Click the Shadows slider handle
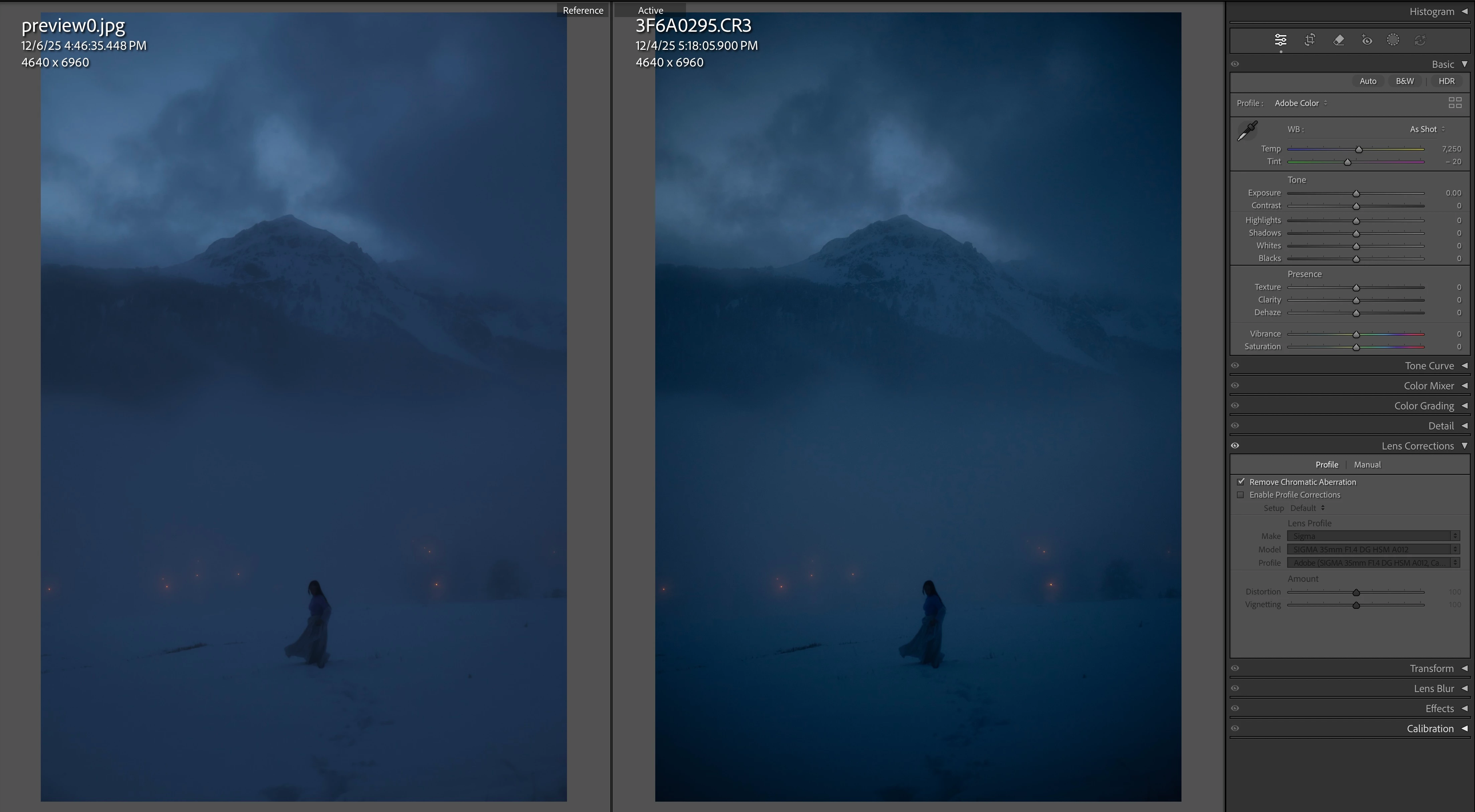The height and width of the screenshot is (812, 1475). 1356,234
